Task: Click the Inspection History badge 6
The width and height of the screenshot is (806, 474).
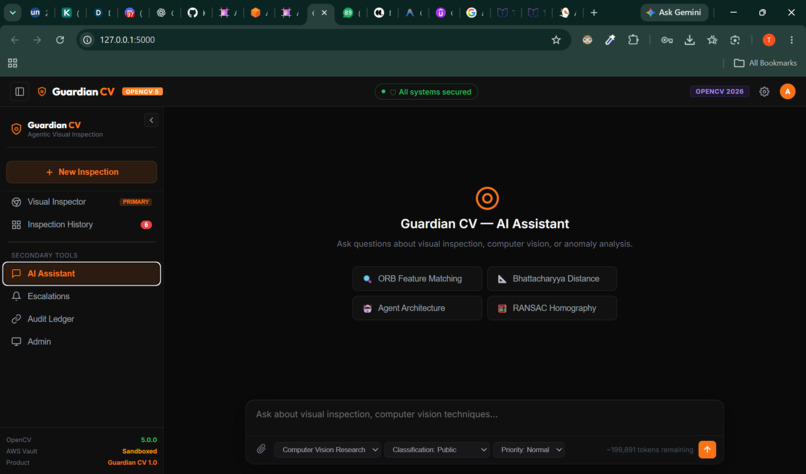Action: coord(146,225)
